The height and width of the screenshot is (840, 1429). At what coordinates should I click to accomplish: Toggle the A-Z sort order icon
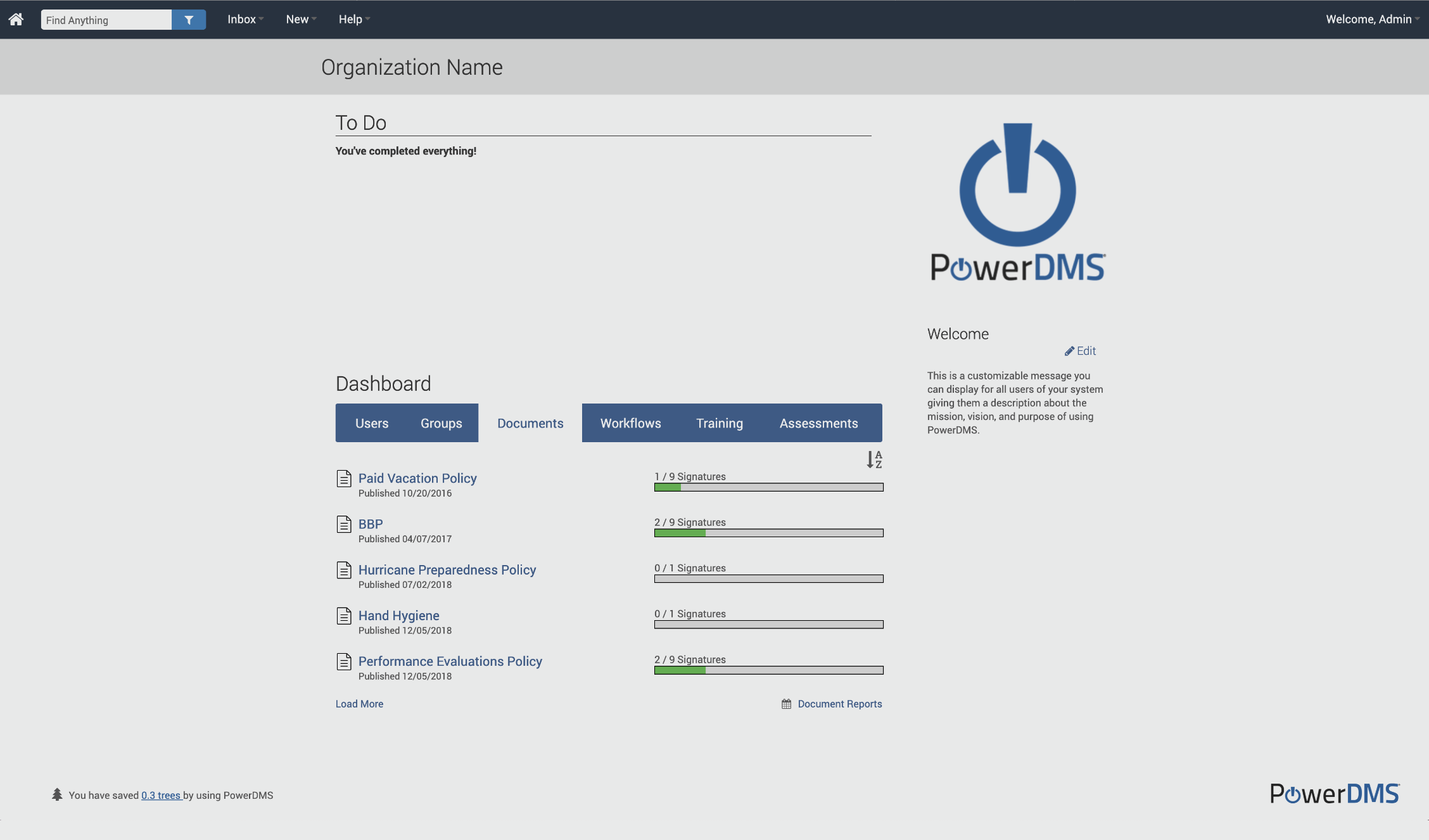[874, 459]
